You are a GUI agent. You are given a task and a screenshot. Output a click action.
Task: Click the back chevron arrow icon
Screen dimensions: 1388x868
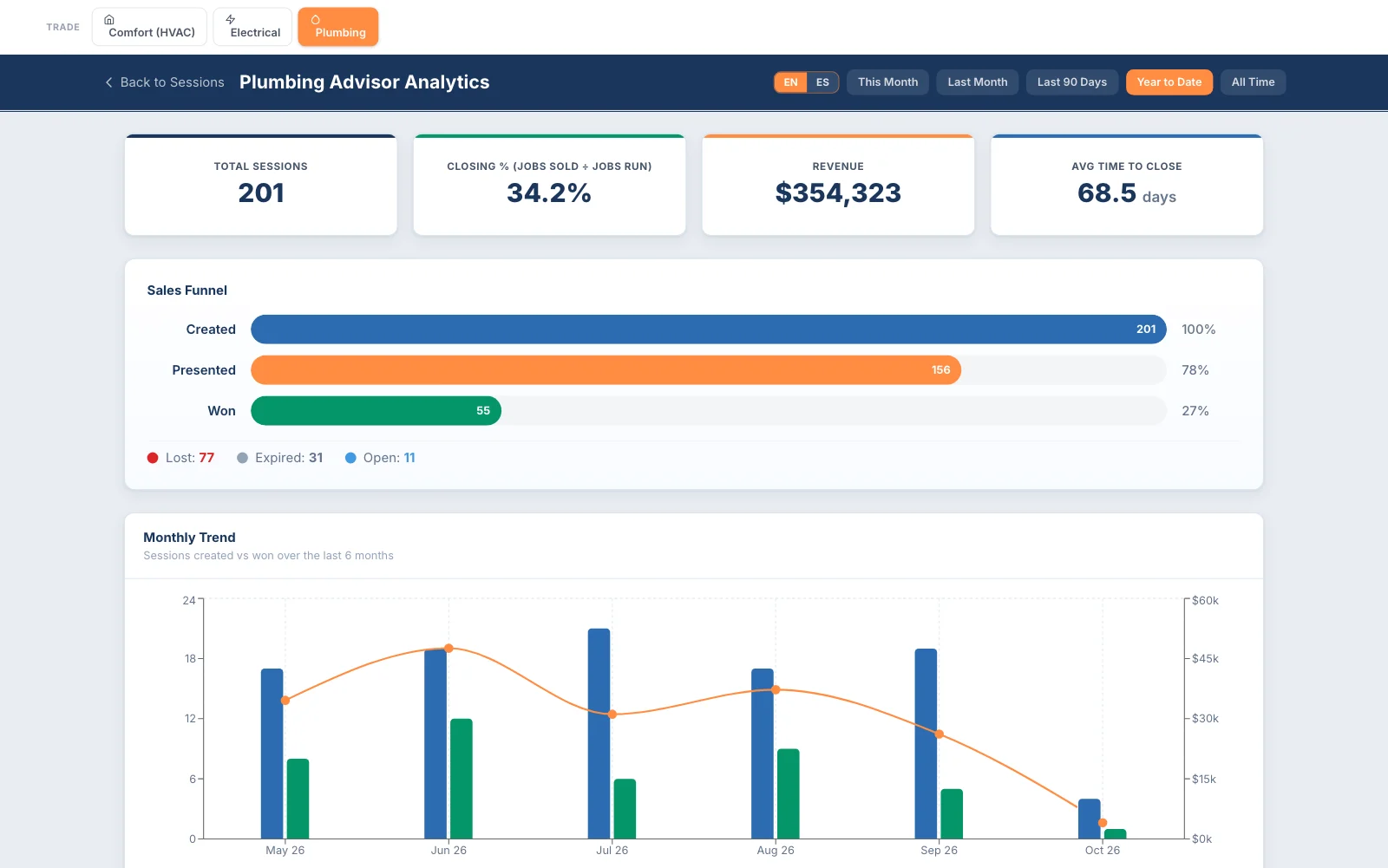108,82
